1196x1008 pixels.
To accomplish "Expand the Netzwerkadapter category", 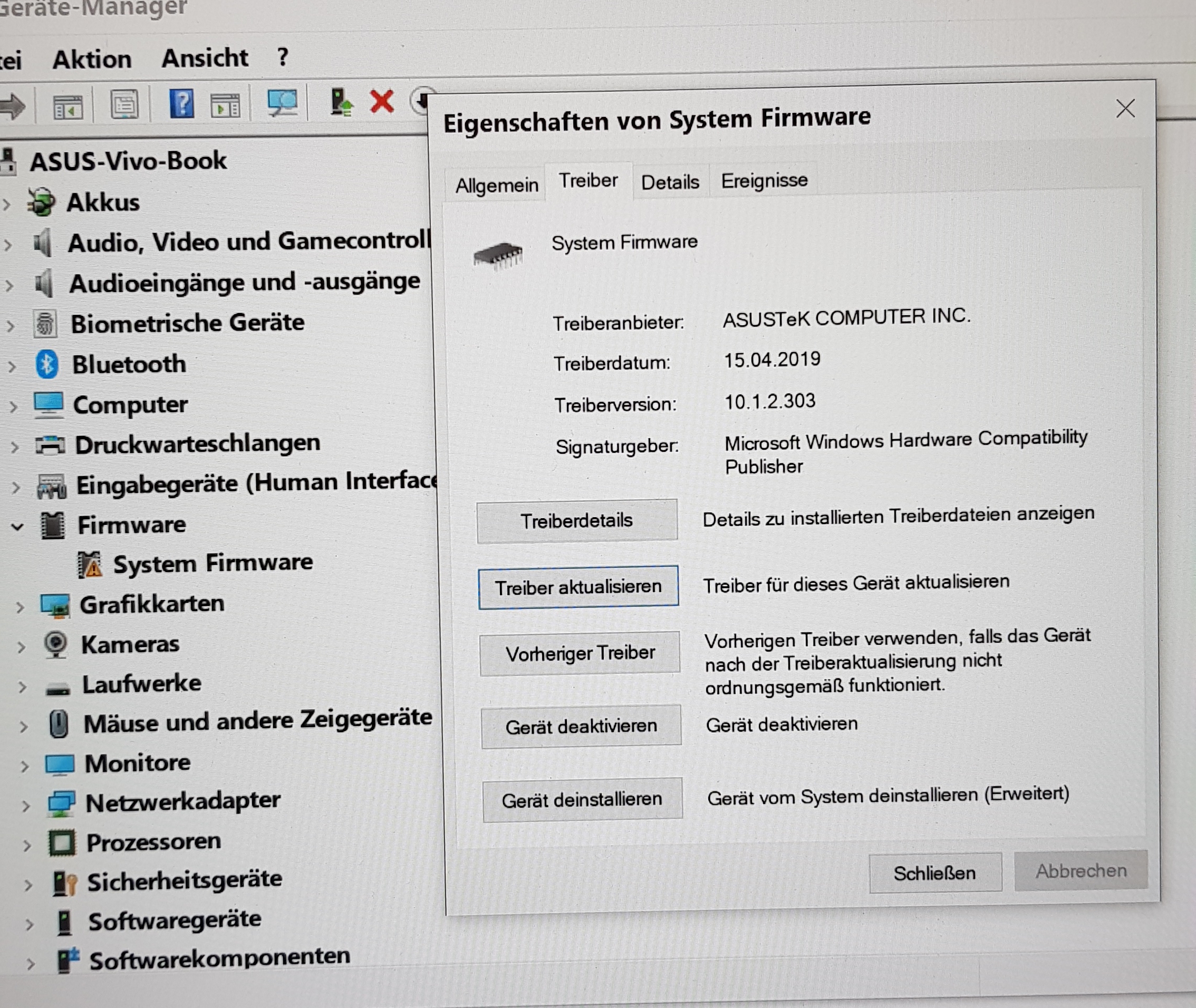I will pos(25,806).
